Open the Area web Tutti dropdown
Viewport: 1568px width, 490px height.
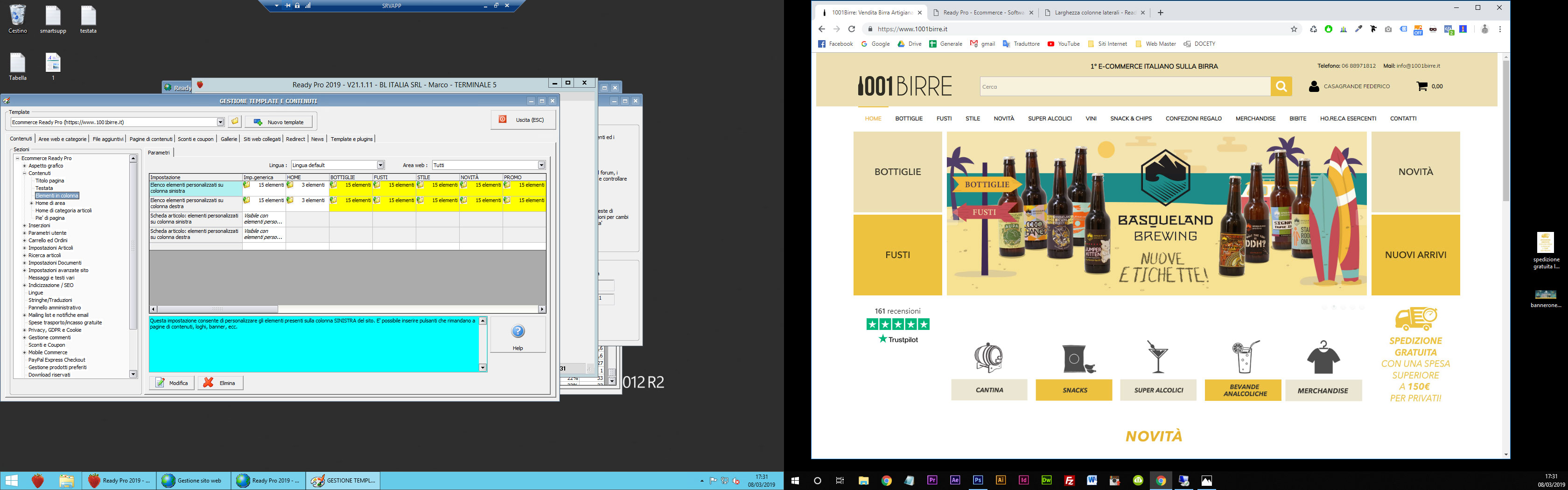pos(541,165)
